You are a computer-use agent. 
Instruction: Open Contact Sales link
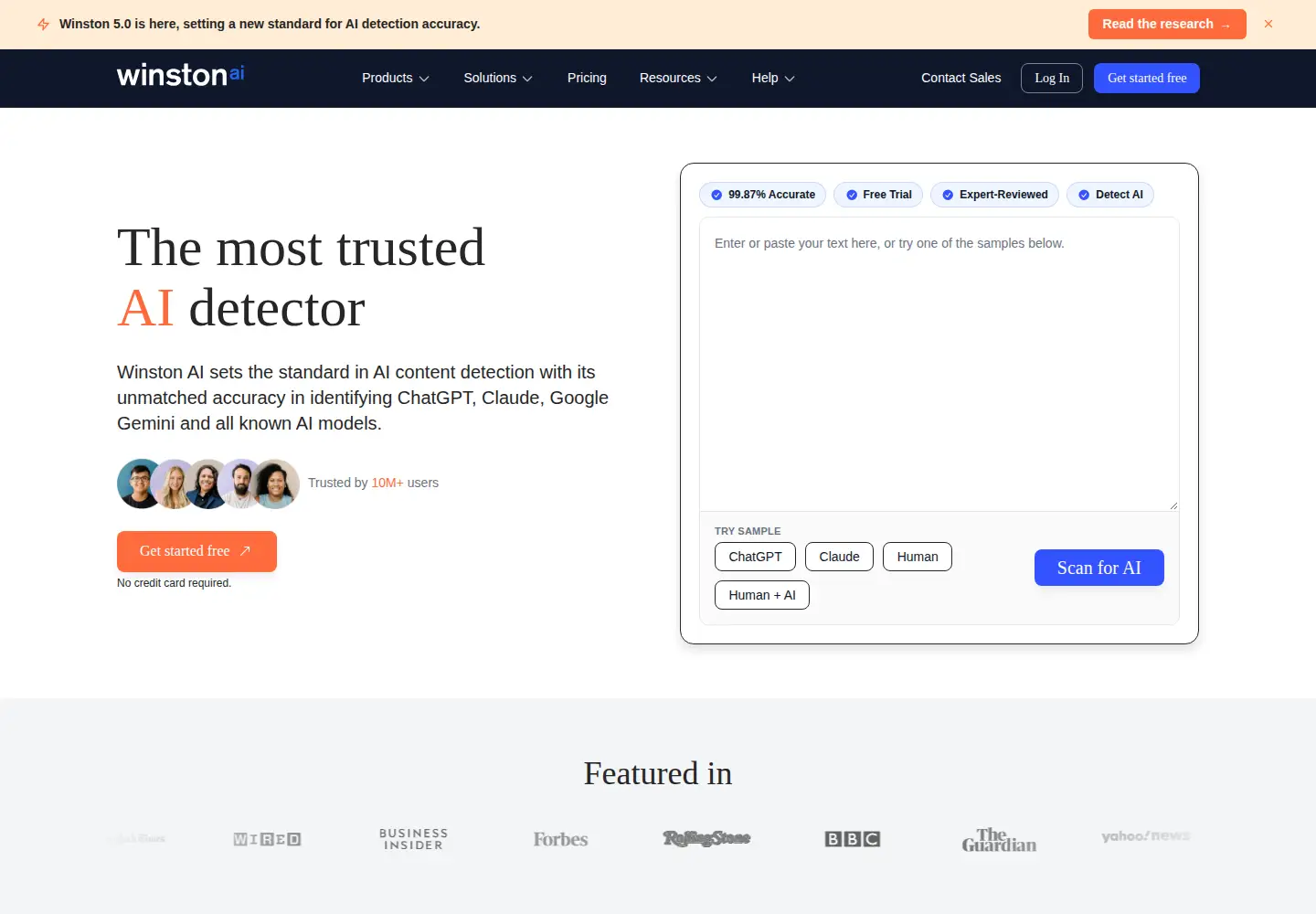point(961,79)
